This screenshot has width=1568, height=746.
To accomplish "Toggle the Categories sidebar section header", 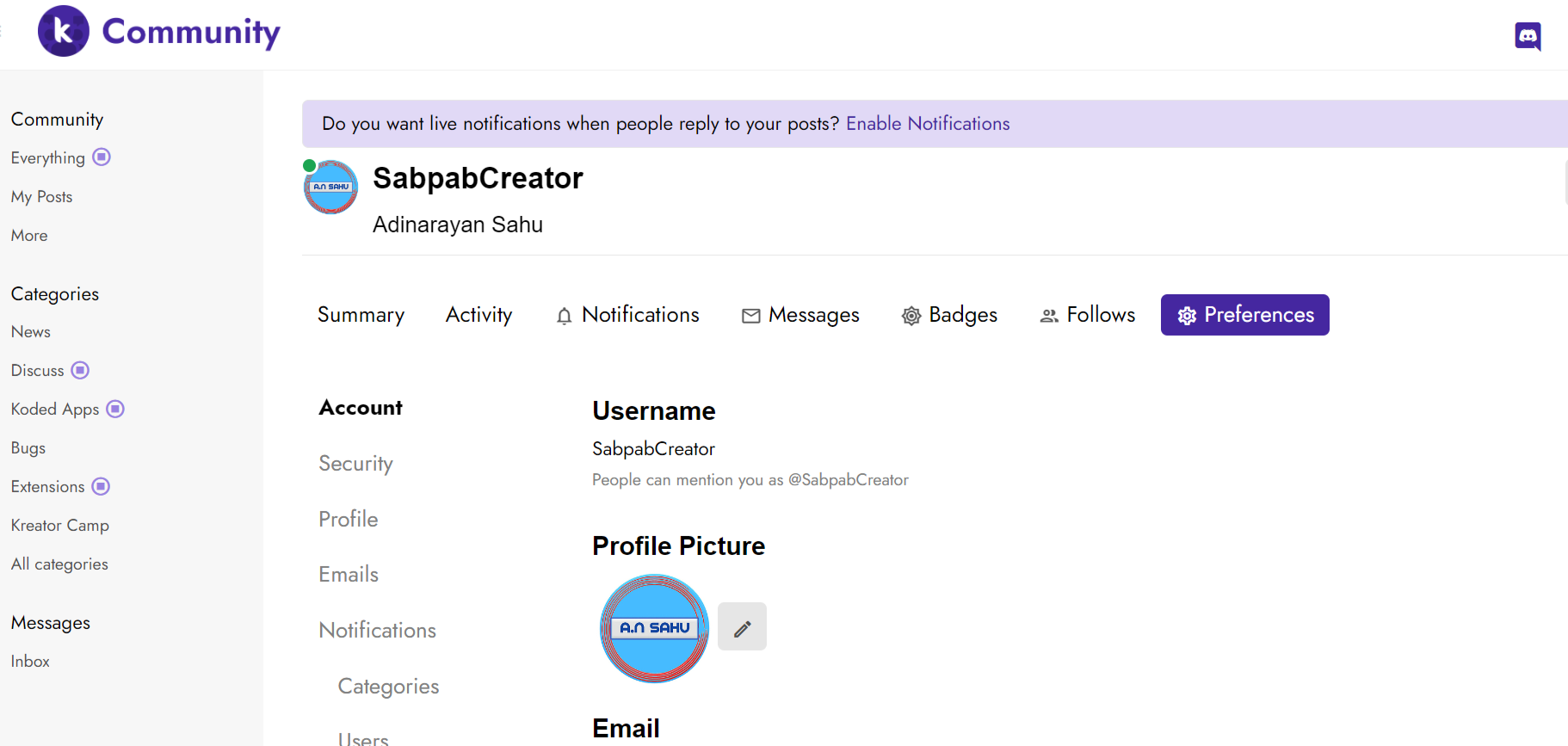I will pyautogui.click(x=54, y=293).
